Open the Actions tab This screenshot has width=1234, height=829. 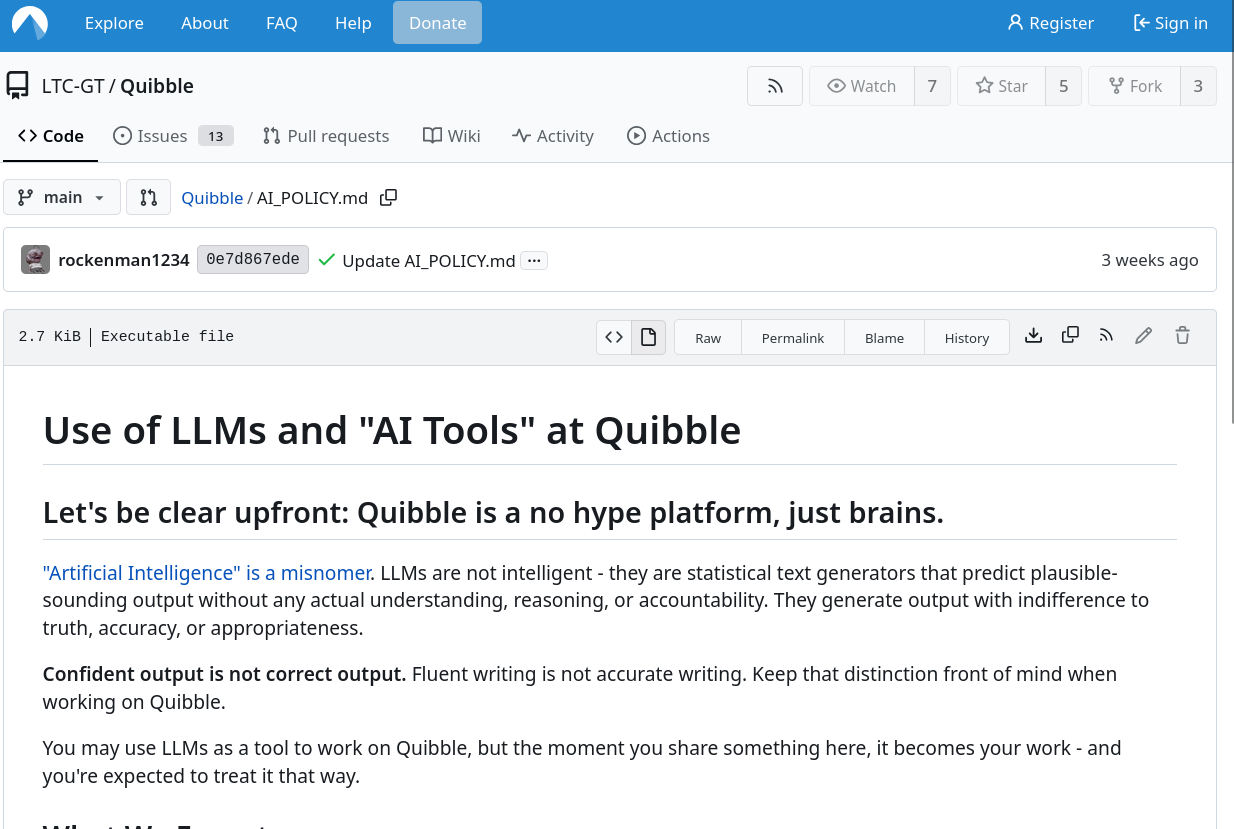(668, 136)
